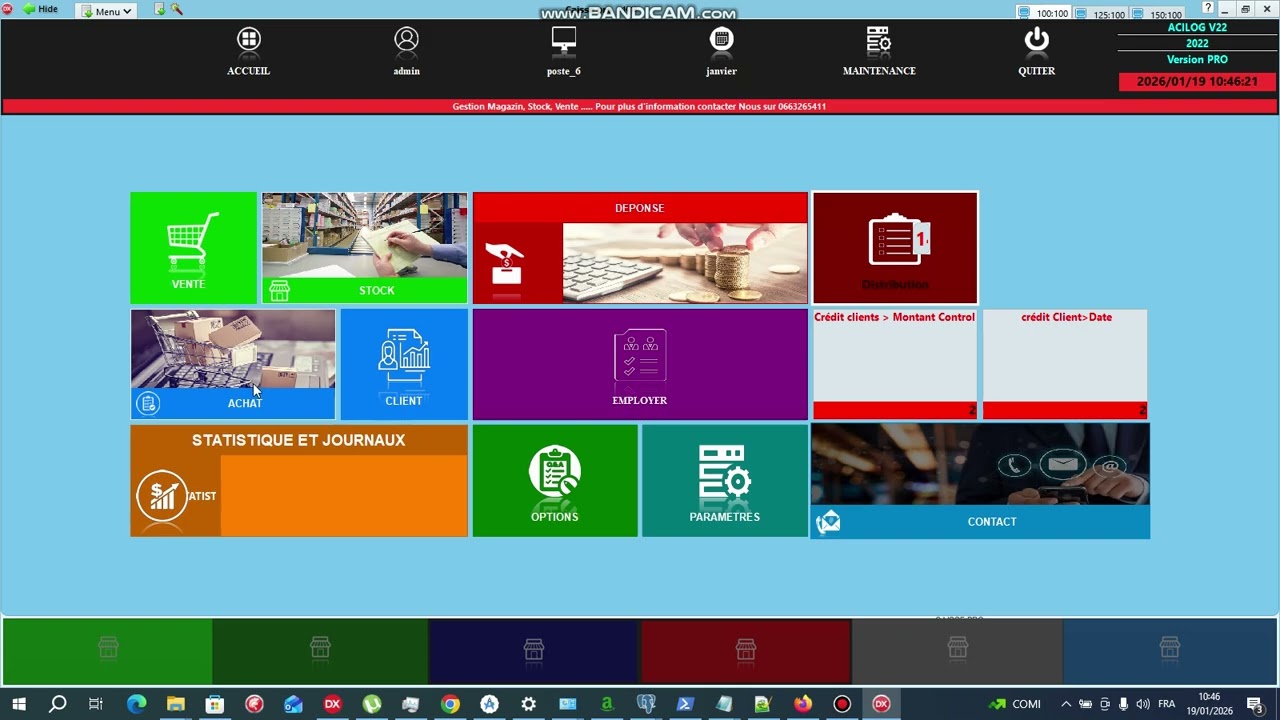The height and width of the screenshot is (720, 1280).
Task: Open the ACHAT purchases tile
Action: tap(233, 364)
